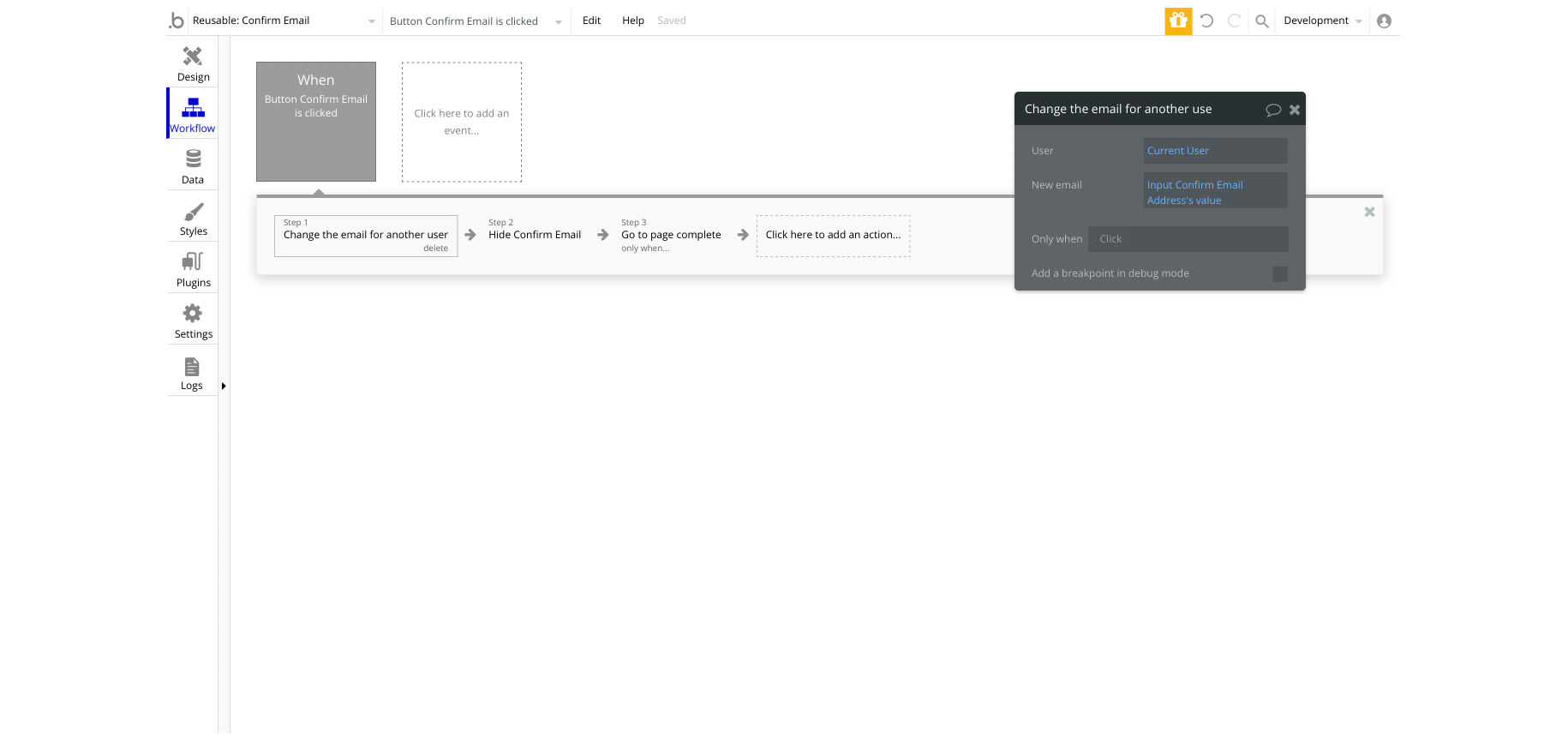The height and width of the screenshot is (737, 1568).
Task: Click the undo arrow icon
Action: coord(1206,21)
